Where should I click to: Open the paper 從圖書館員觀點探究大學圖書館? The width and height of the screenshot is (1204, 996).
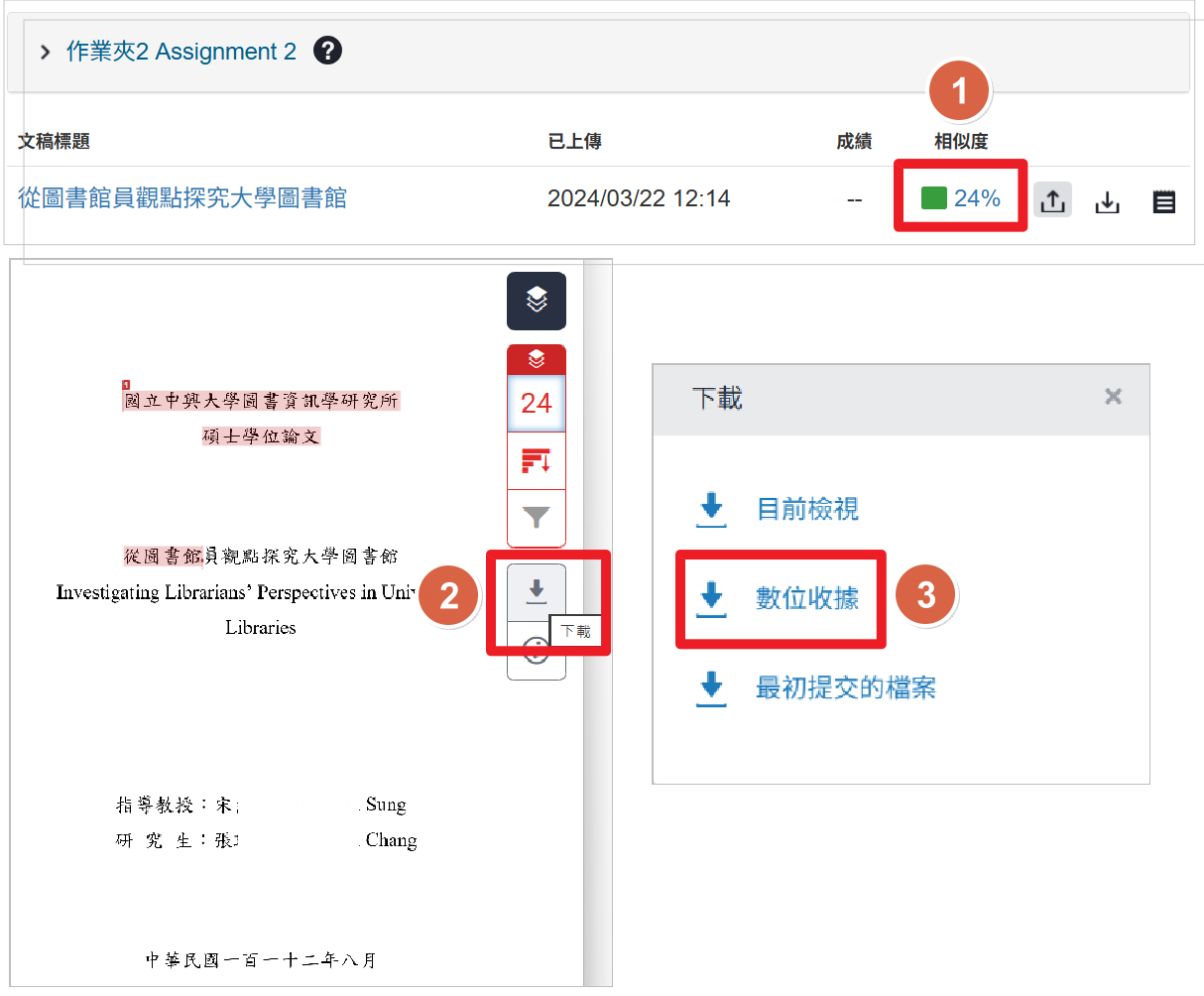tap(181, 198)
